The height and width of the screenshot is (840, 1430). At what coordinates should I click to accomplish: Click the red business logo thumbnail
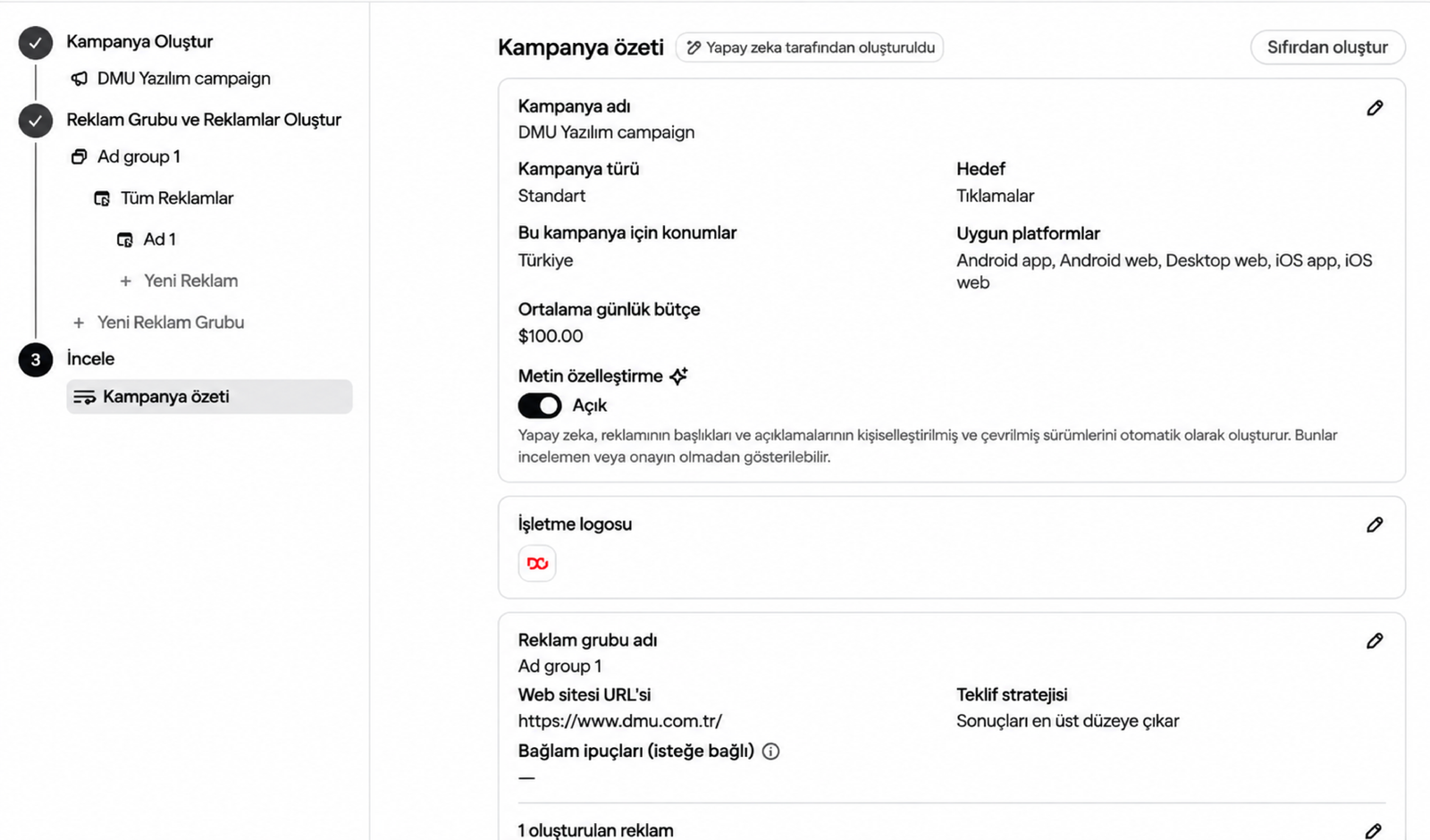tap(537, 563)
